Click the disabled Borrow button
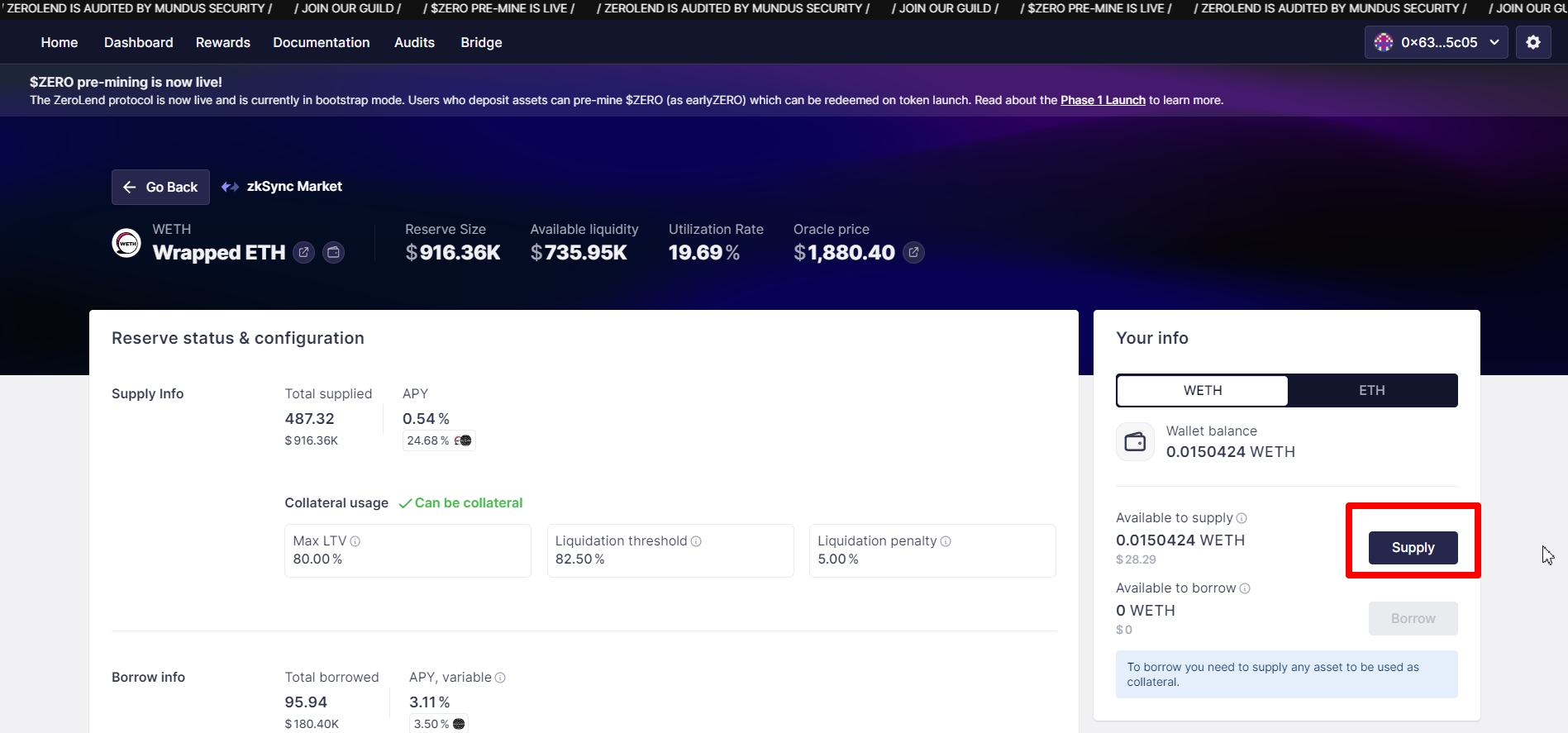 pyautogui.click(x=1413, y=618)
